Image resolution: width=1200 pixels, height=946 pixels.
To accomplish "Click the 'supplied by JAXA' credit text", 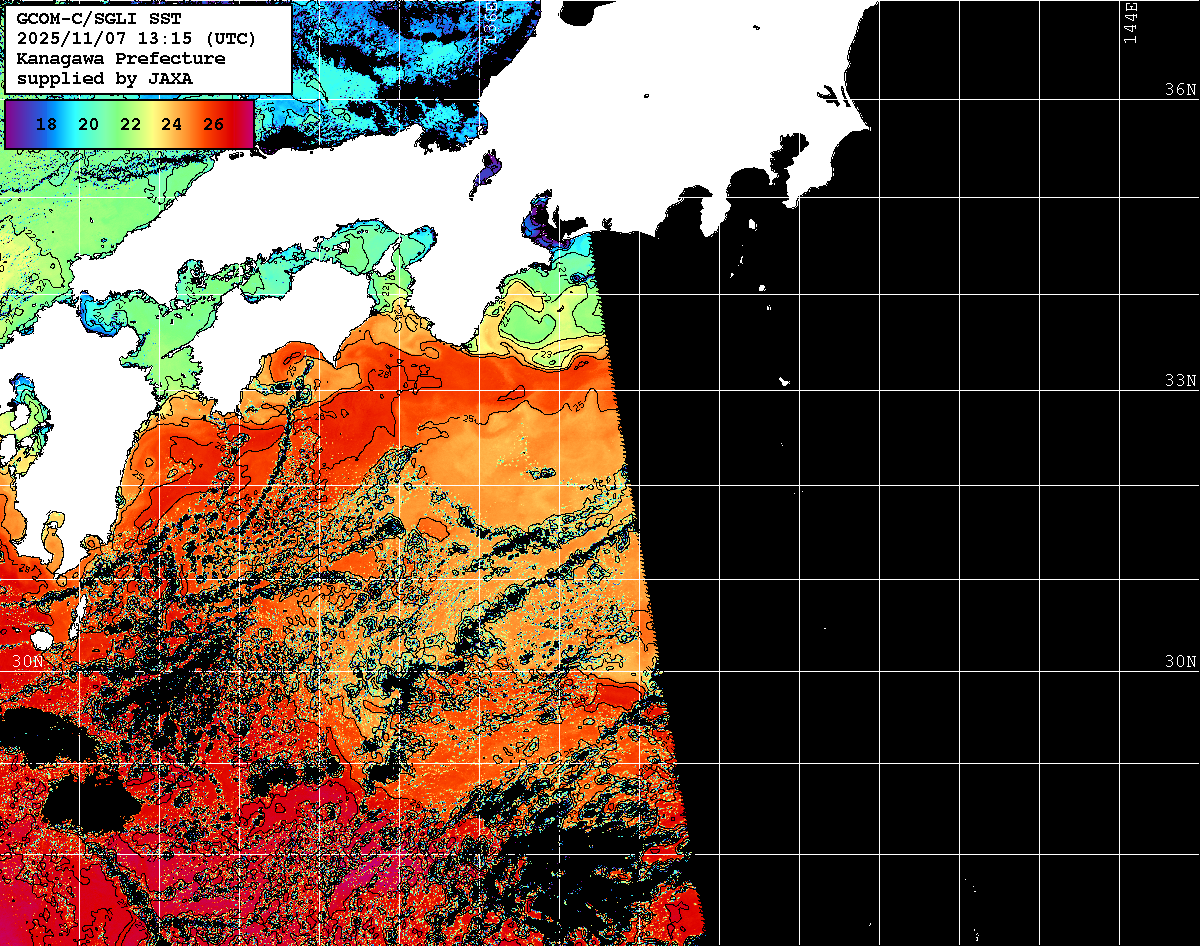I will click(104, 78).
